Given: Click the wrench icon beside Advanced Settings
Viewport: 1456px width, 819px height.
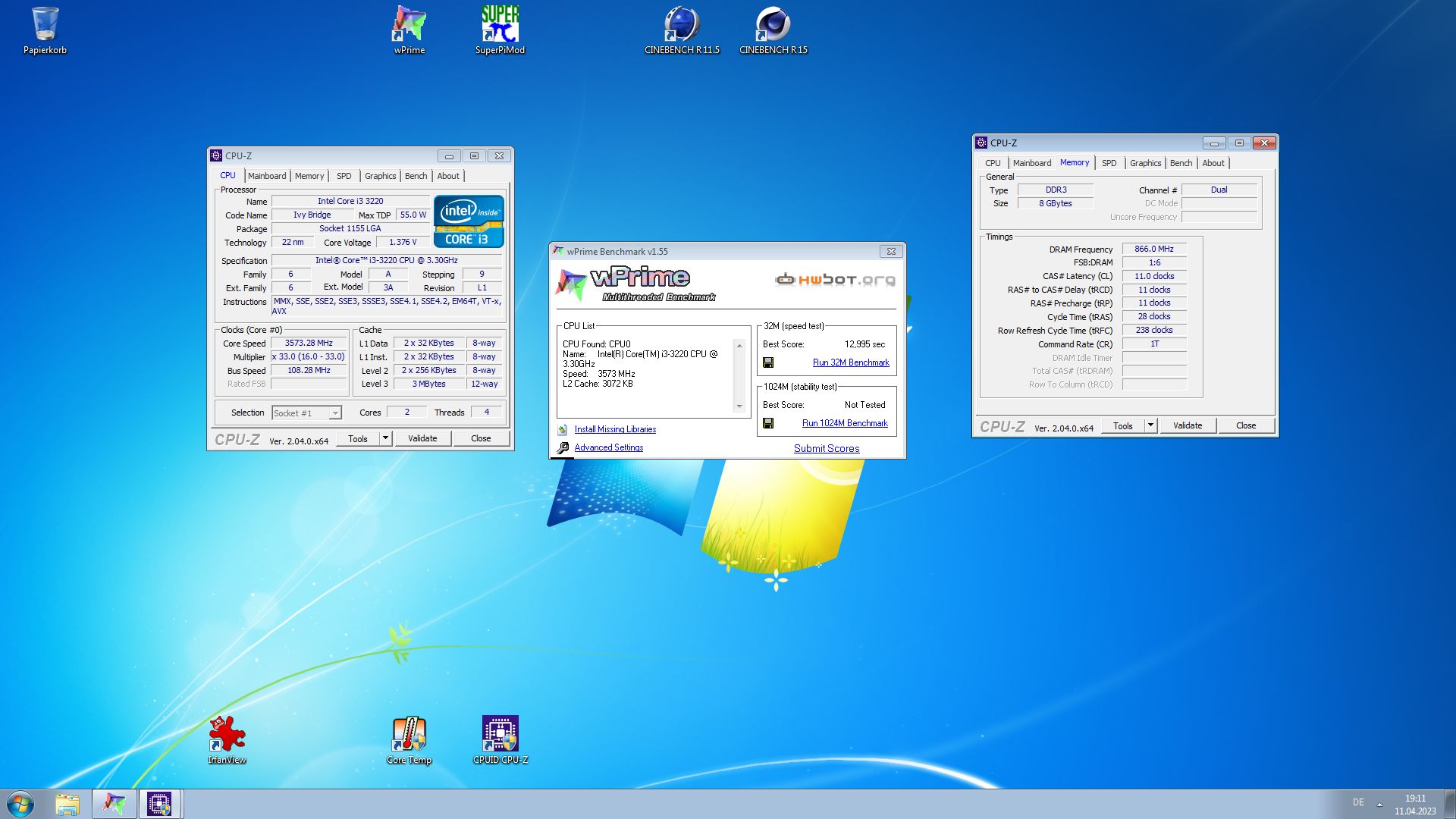Looking at the screenshot, I should coord(563,448).
